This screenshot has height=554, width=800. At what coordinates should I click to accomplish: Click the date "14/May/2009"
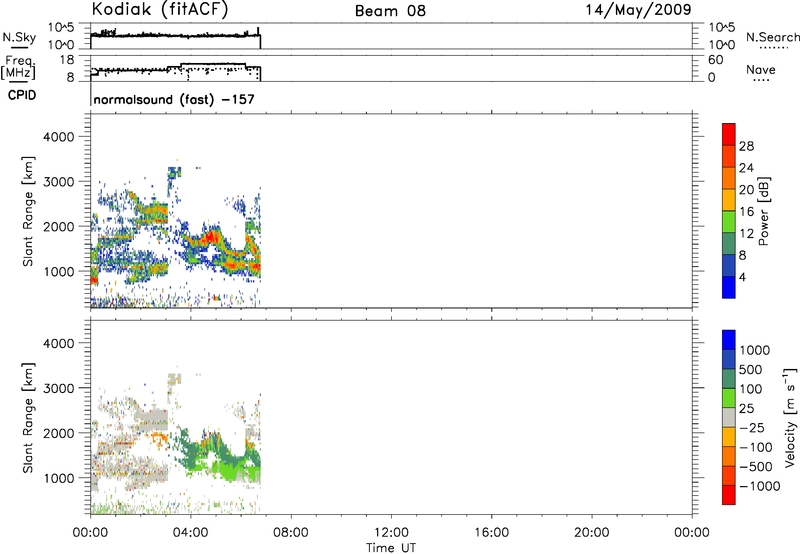pyautogui.click(x=638, y=10)
